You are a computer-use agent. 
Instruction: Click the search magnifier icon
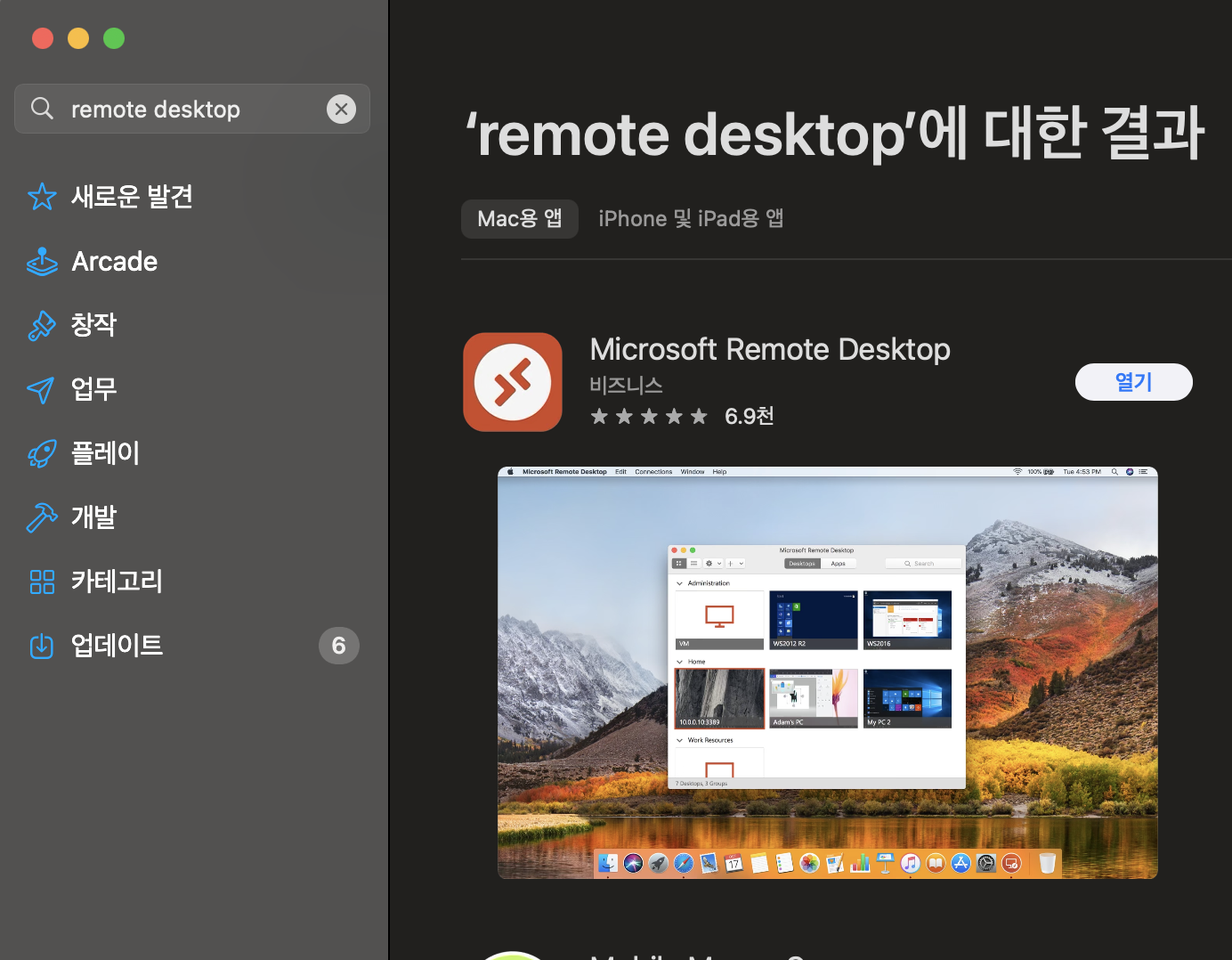coord(42,109)
